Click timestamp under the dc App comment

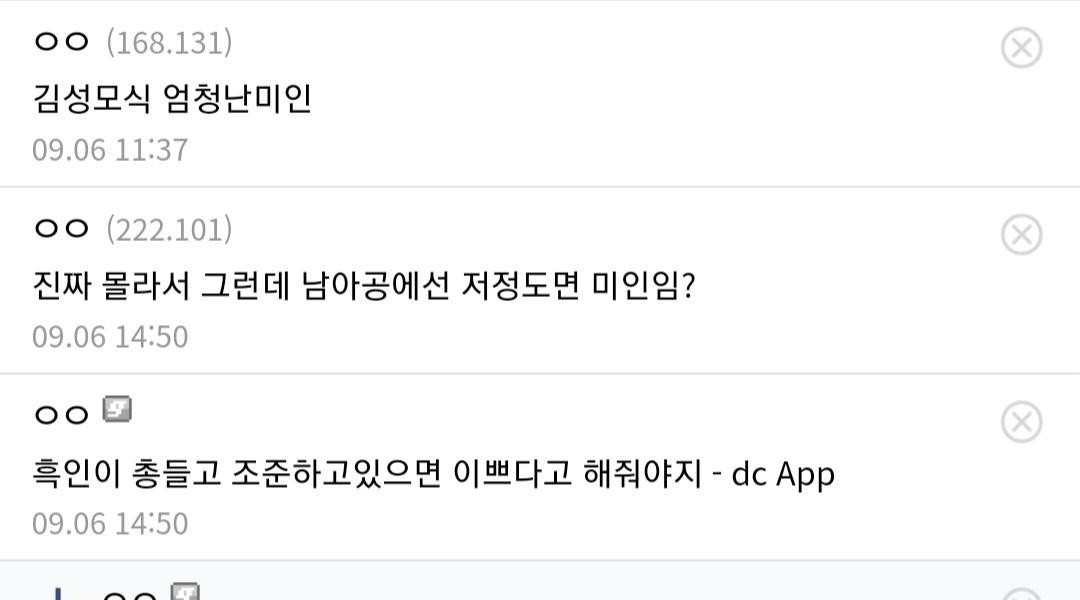tap(110, 524)
